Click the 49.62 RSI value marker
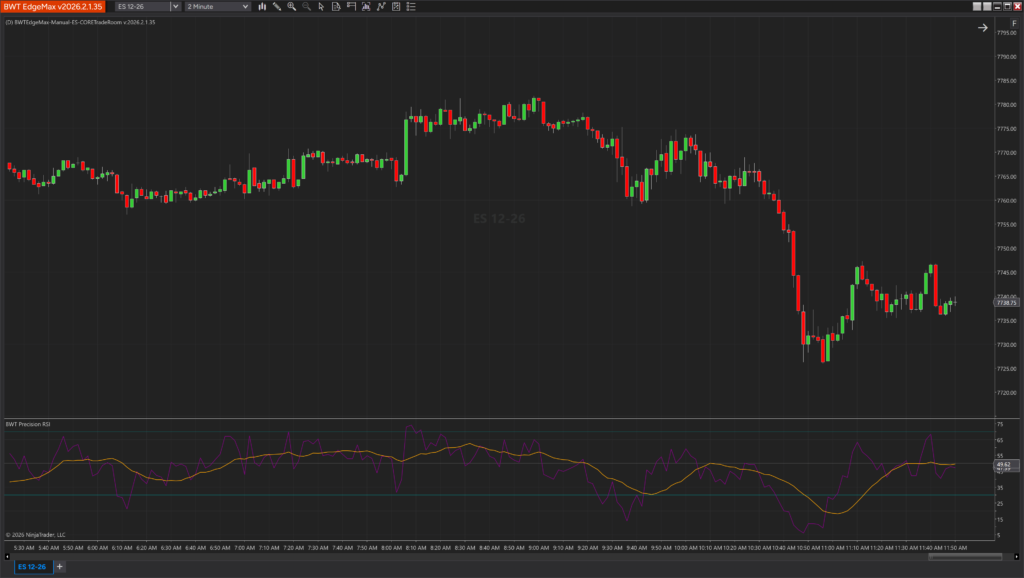This screenshot has width=1024, height=578. [x=1006, y=465]
